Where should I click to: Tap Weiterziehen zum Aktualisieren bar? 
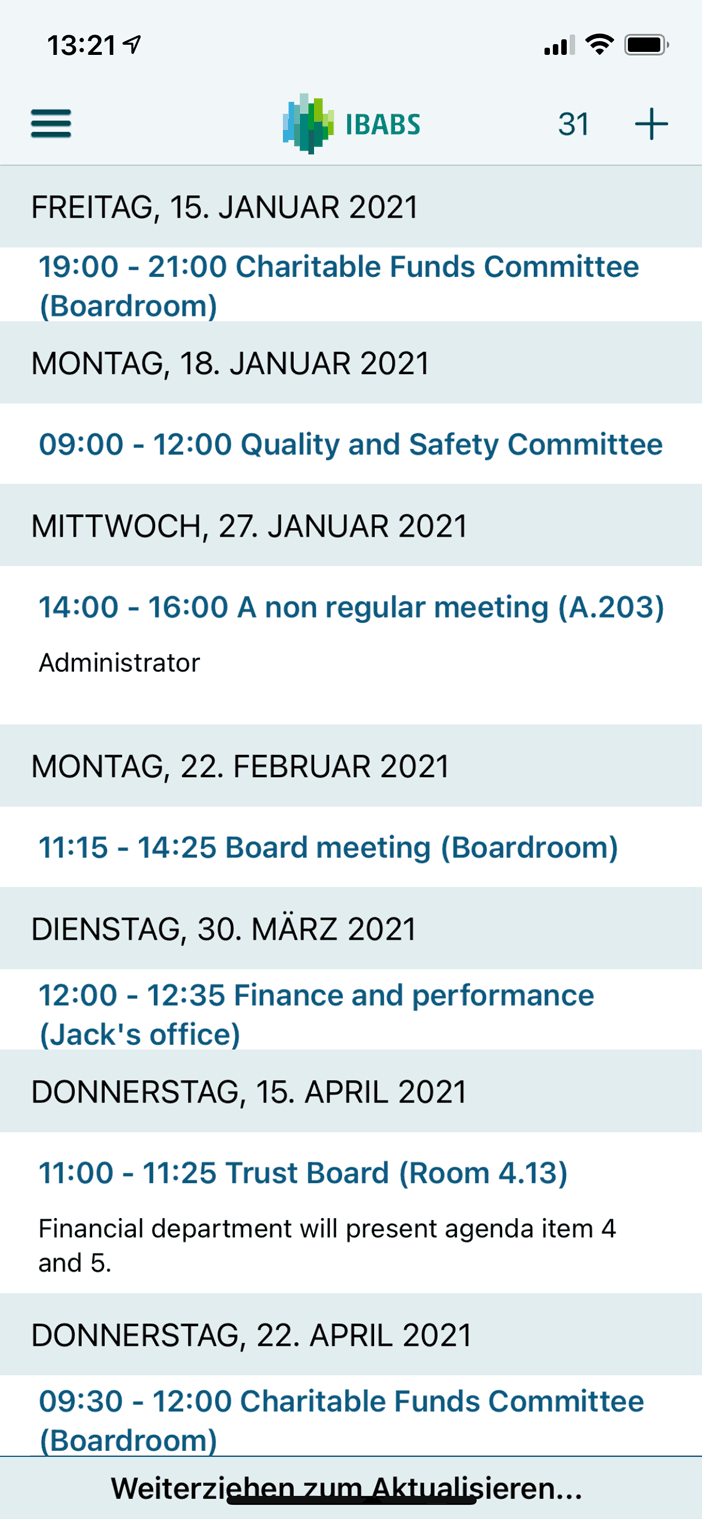tap(351, 1488)
